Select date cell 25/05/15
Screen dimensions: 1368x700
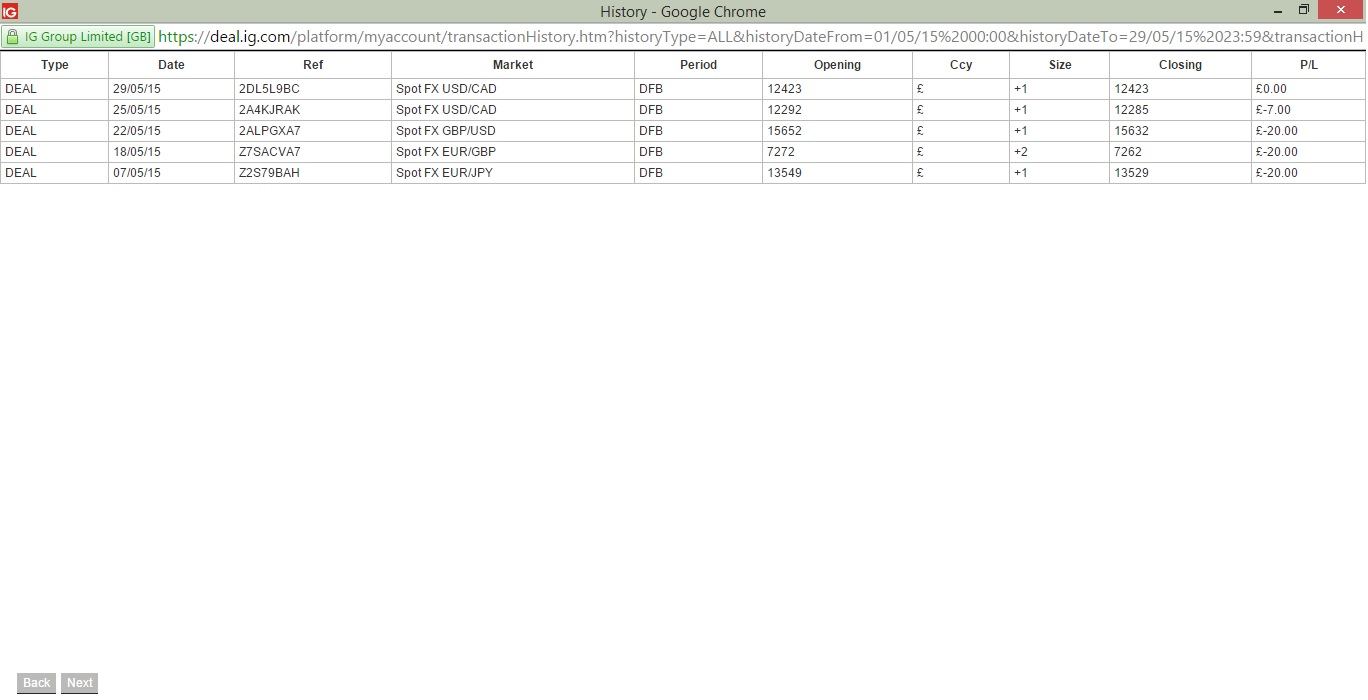click(171, 110)
